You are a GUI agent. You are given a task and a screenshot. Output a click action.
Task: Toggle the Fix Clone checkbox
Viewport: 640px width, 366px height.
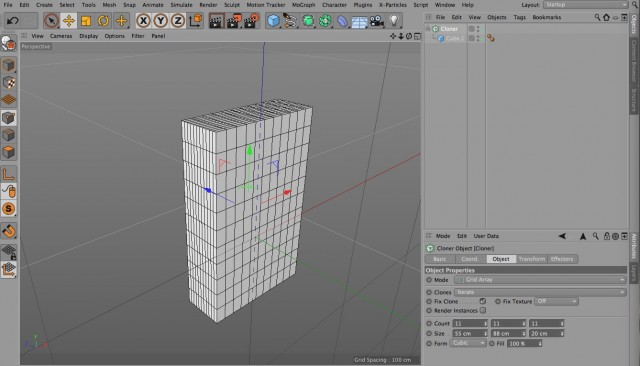(x=483, y=301)
